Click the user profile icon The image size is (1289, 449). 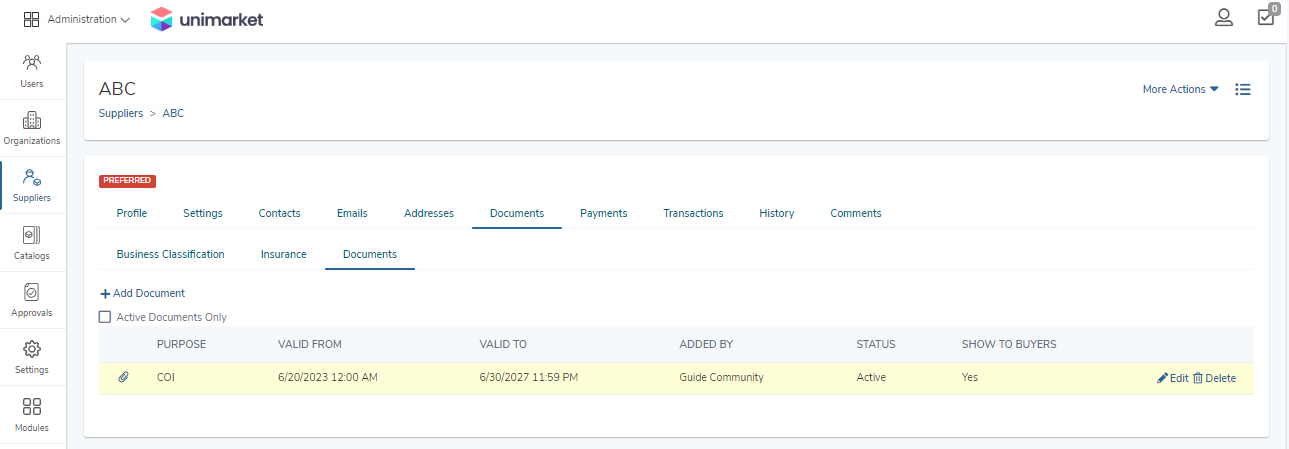[x=1224, y=17]
